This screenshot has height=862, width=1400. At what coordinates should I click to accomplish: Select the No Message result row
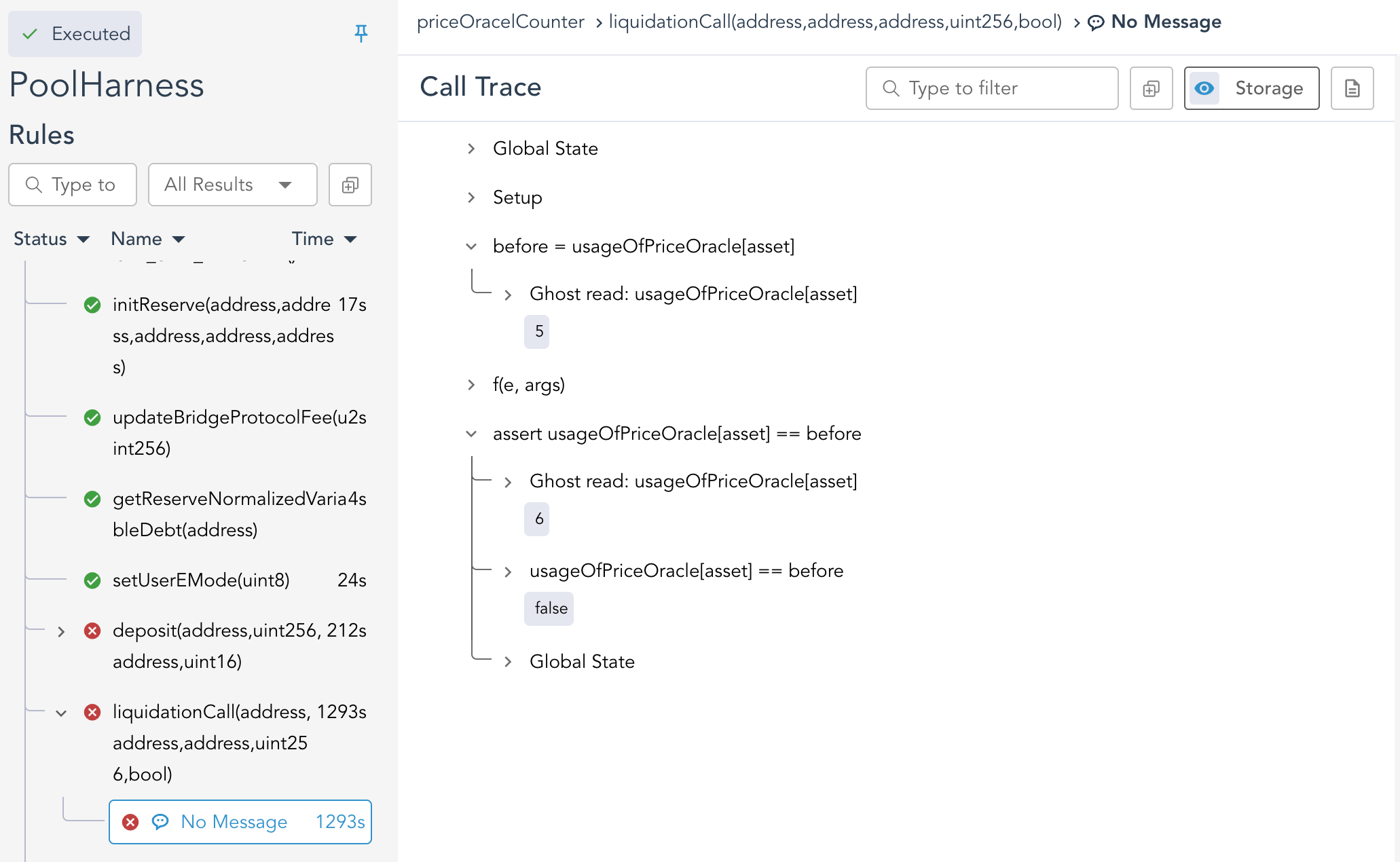240,822
